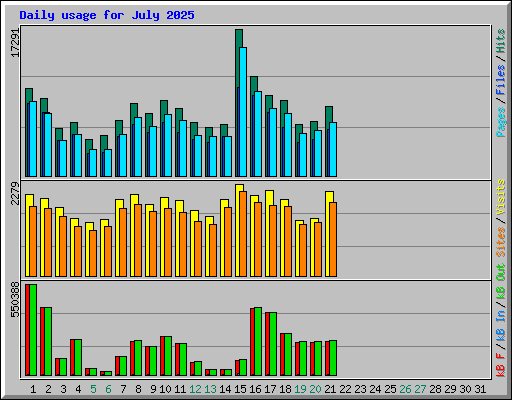The height and width of the screenshot is (400, 512).
Task: Click the green kB Out bar for day 1
Action: click(x=33, y=330)
